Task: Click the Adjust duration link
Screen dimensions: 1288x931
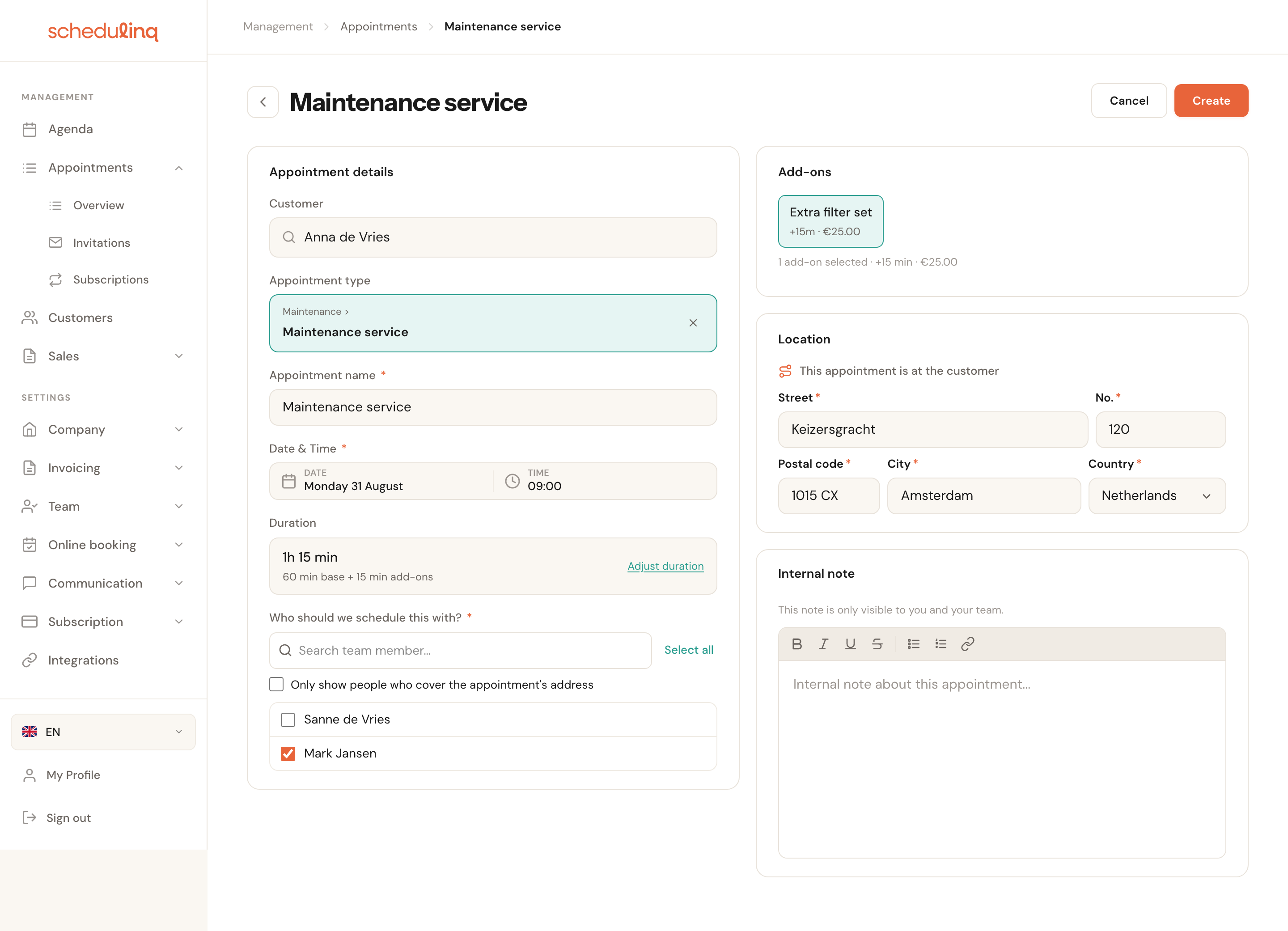Action: (665, 566)
